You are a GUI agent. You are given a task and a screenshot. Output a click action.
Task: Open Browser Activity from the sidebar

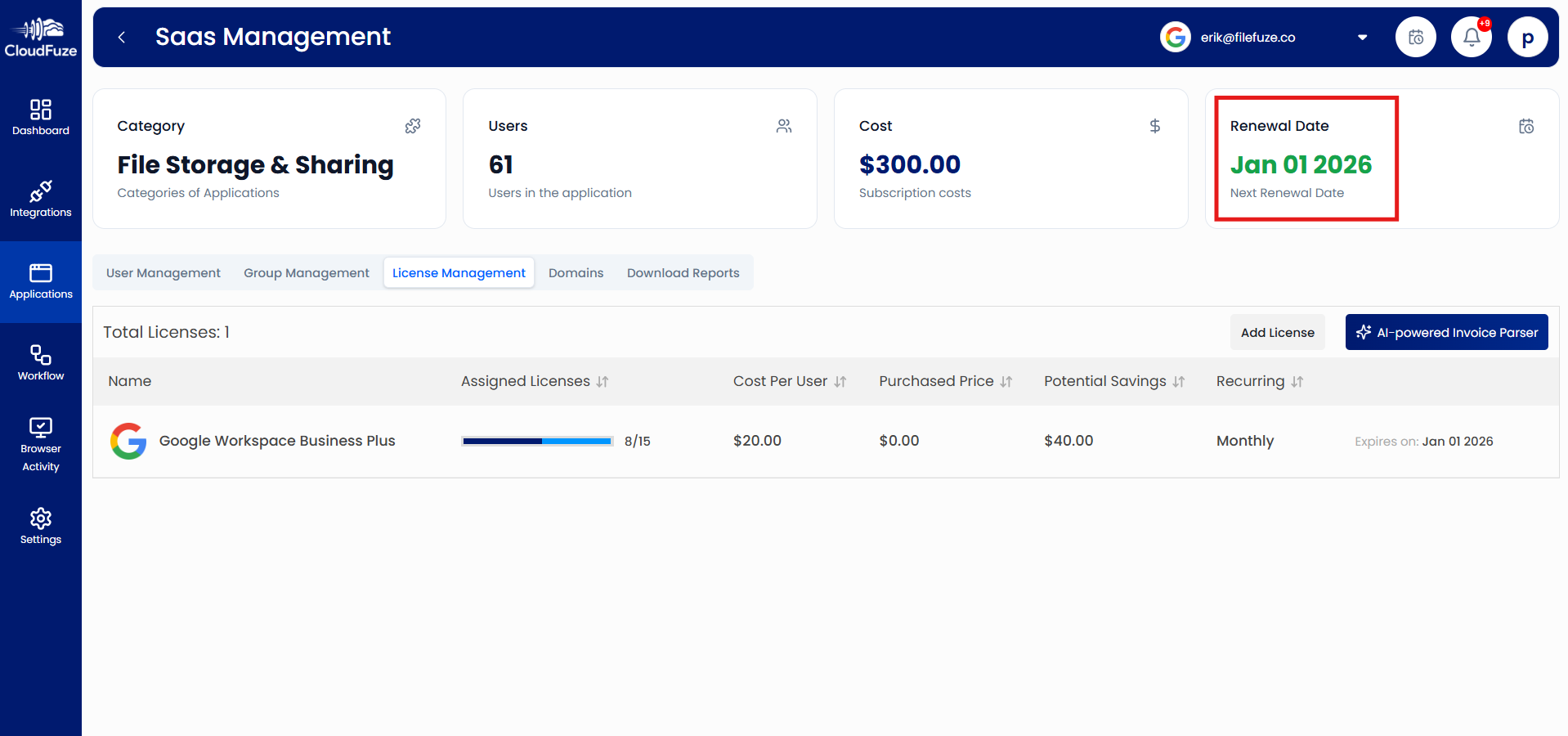point(40,442)
